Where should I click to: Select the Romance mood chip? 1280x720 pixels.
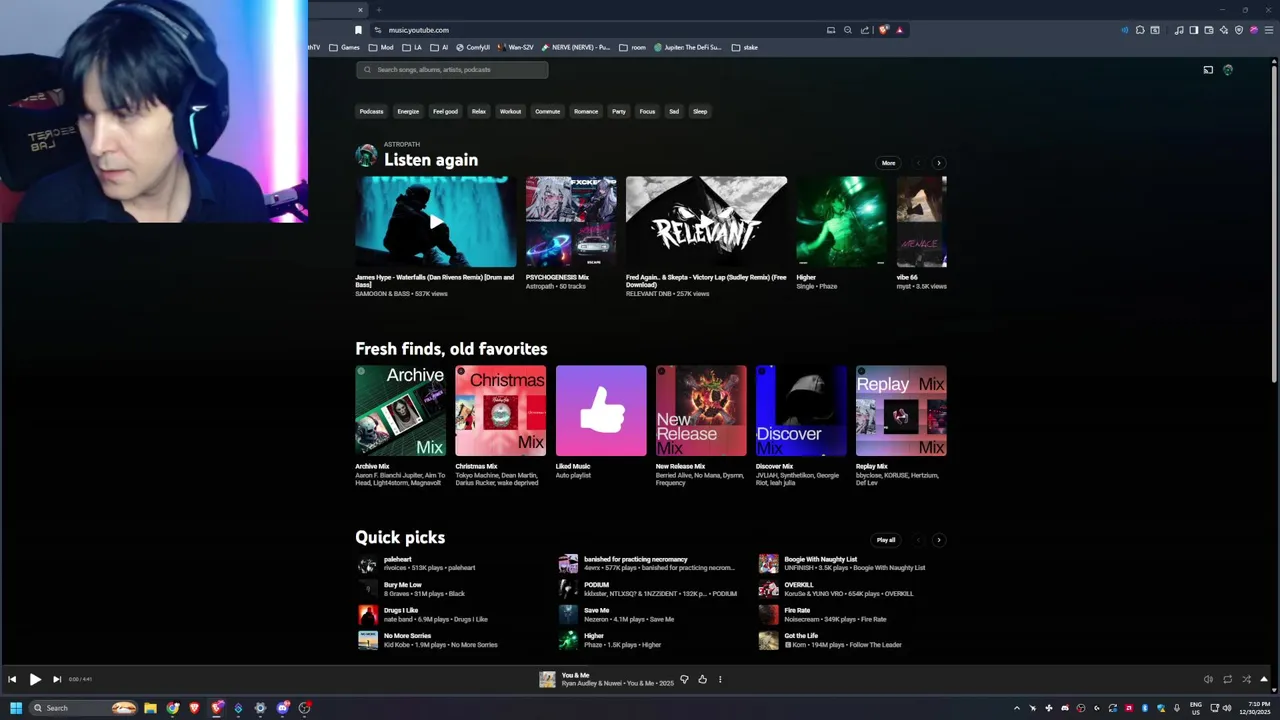click(x=586, y=111)
